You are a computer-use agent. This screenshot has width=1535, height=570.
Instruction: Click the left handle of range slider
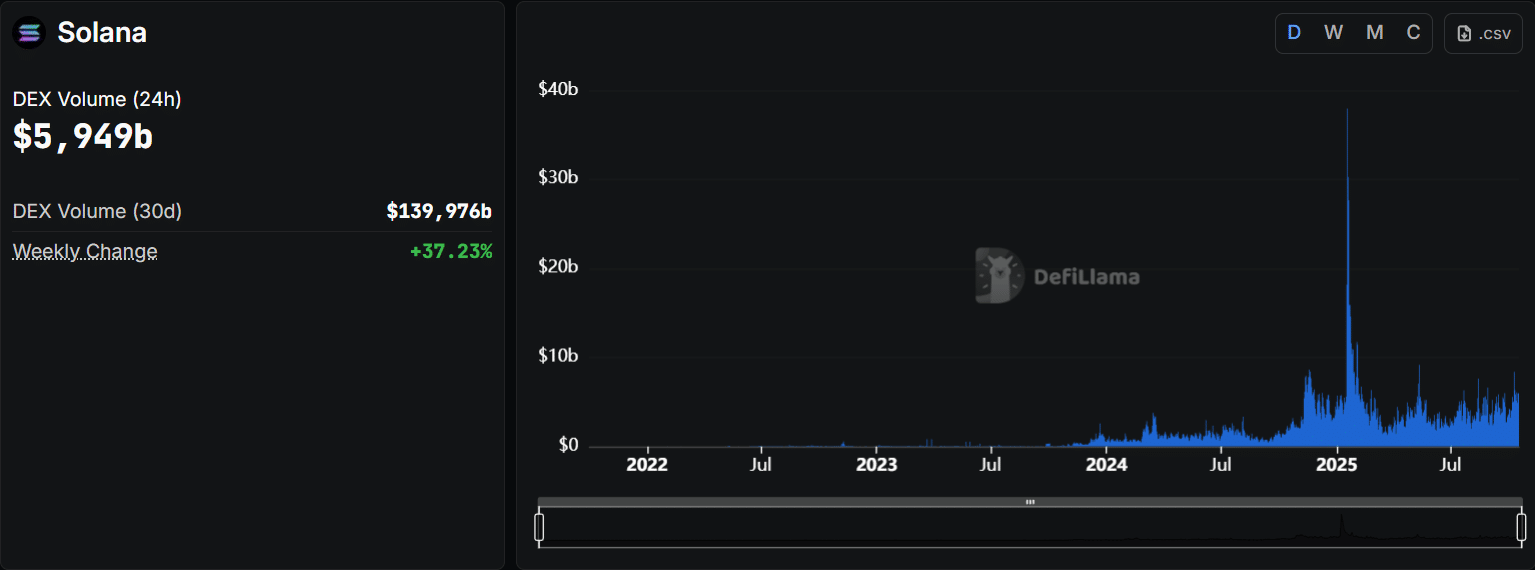539,527
